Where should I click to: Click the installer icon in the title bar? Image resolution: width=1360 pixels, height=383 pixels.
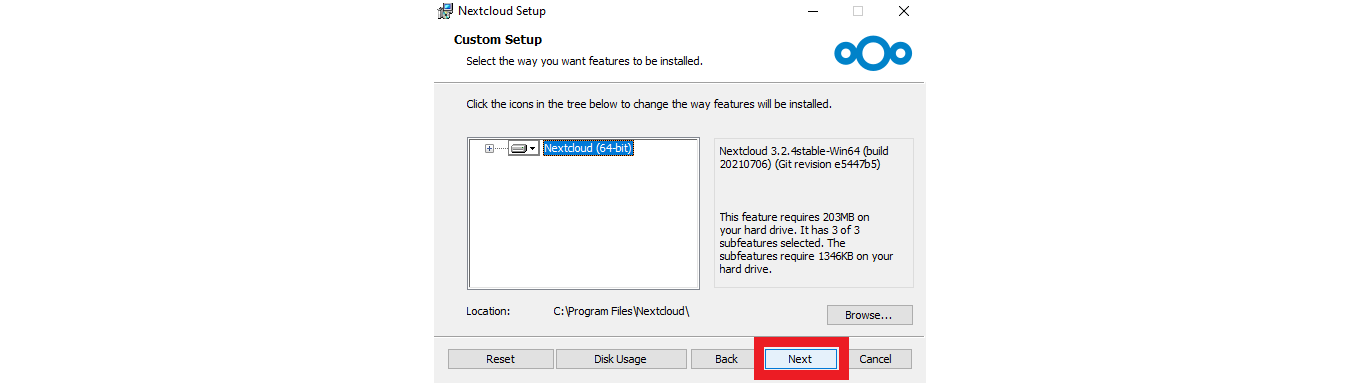click(x=445, y=12)
